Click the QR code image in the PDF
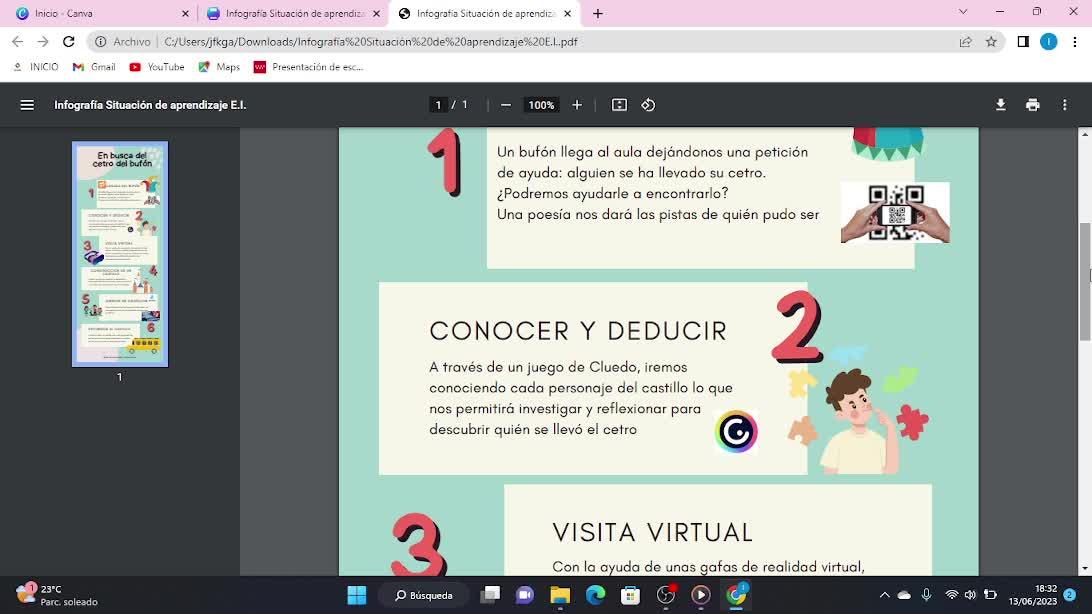 point(895,212)
